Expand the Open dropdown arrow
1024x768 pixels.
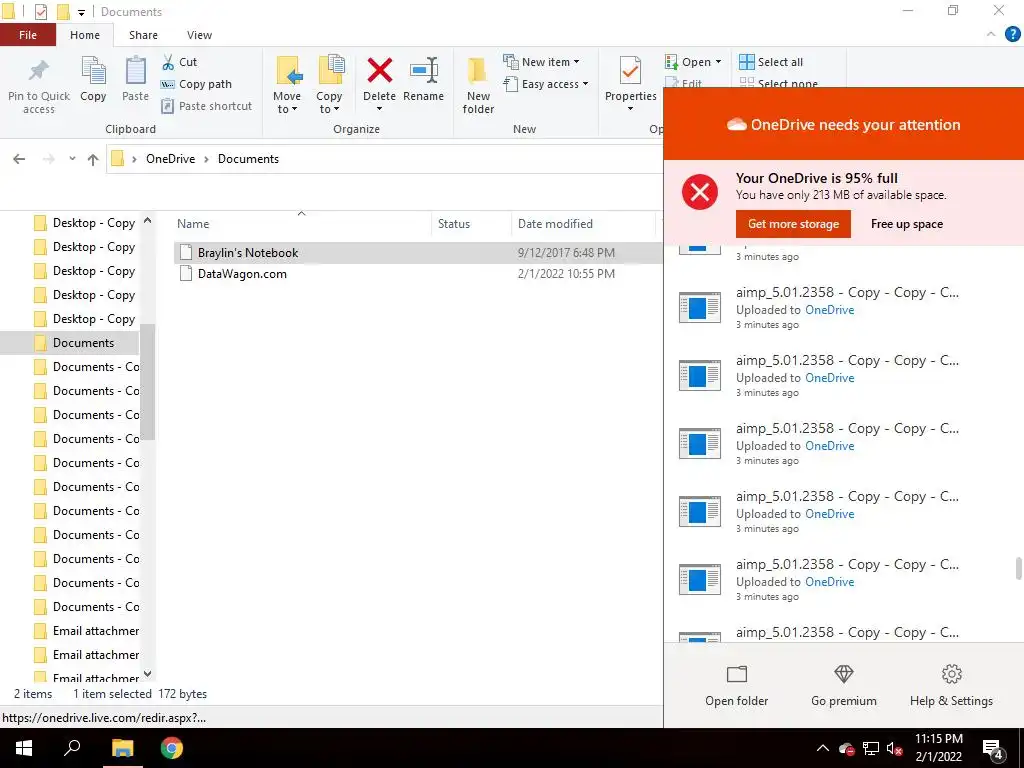pyautogui.click(x=718, y=62)
